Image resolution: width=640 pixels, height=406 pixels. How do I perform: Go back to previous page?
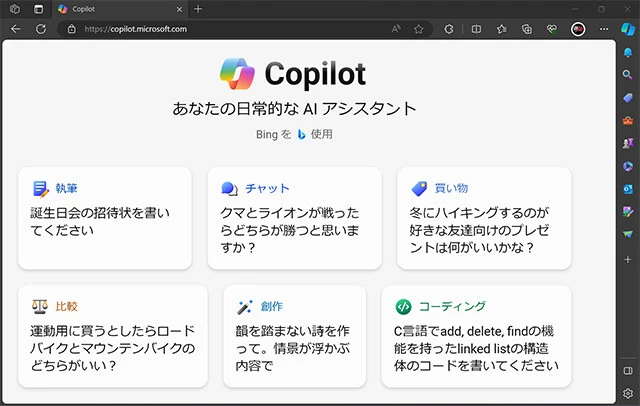click(16, 29)
